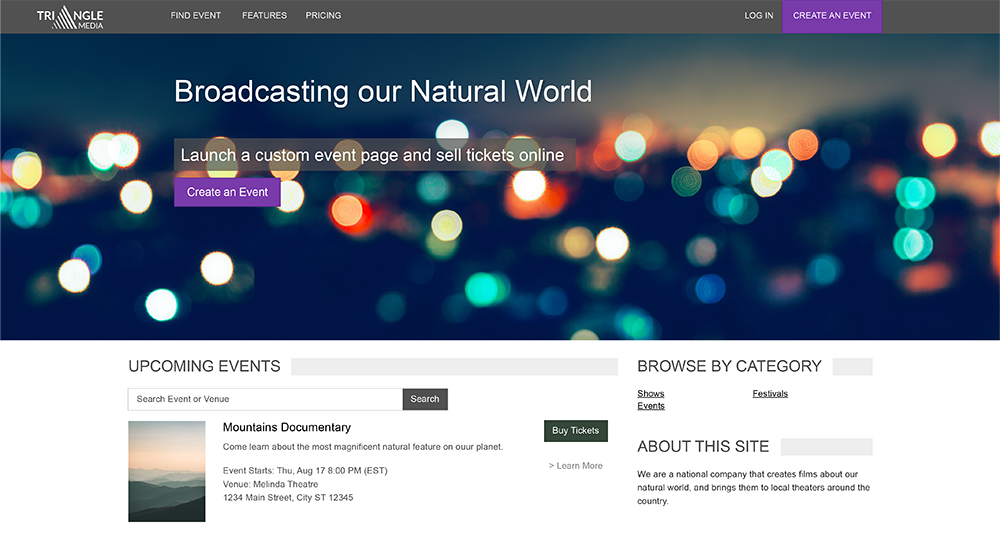The width and height of the screenshot is (1000, 540).
Task: Open the Find Event menu item
Action: click(x=196, y=15)
